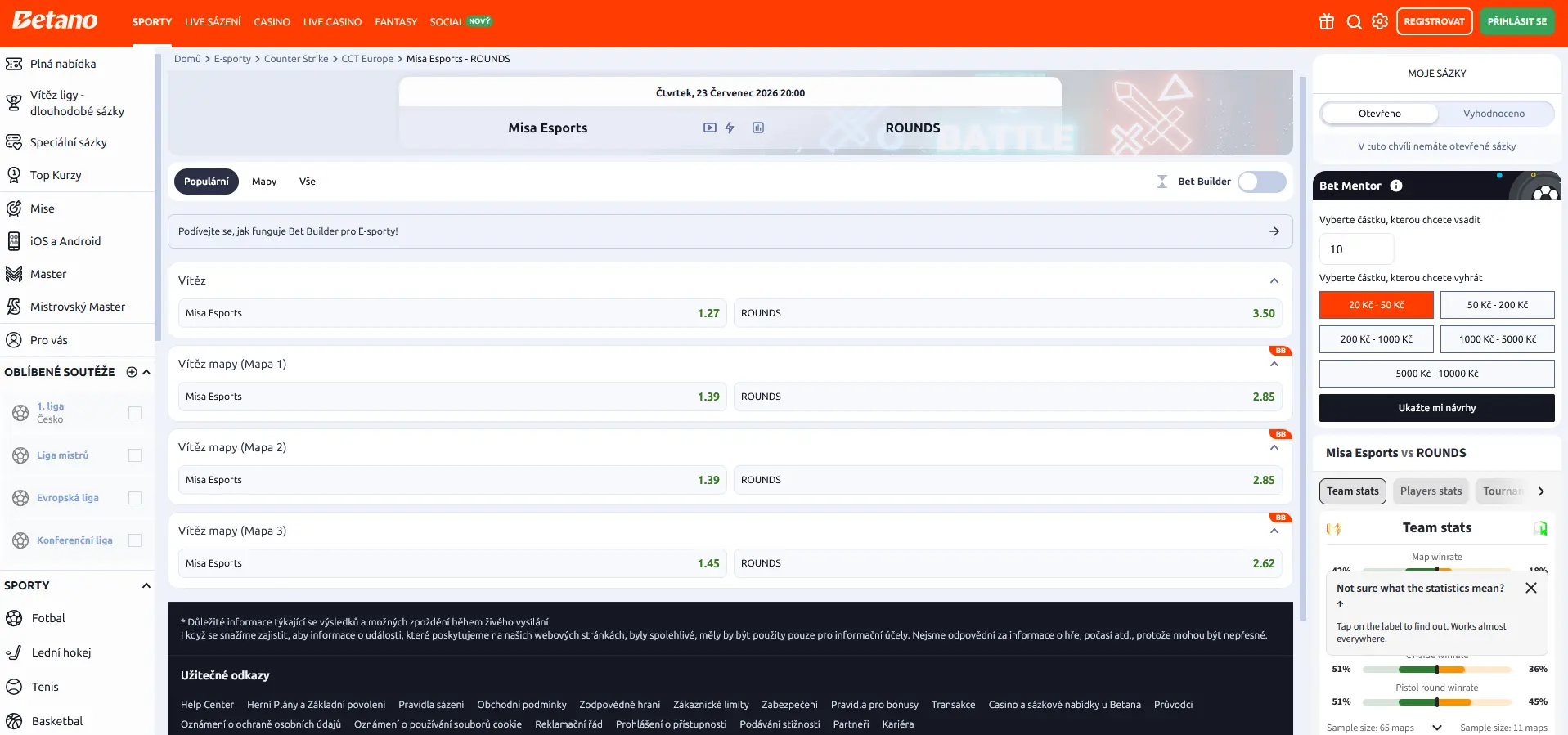Collapse the Vítěz mapy (Mapa 2) section
Screen dimensions: 1568x735
pyautogui.click(x=1274, y=447)
